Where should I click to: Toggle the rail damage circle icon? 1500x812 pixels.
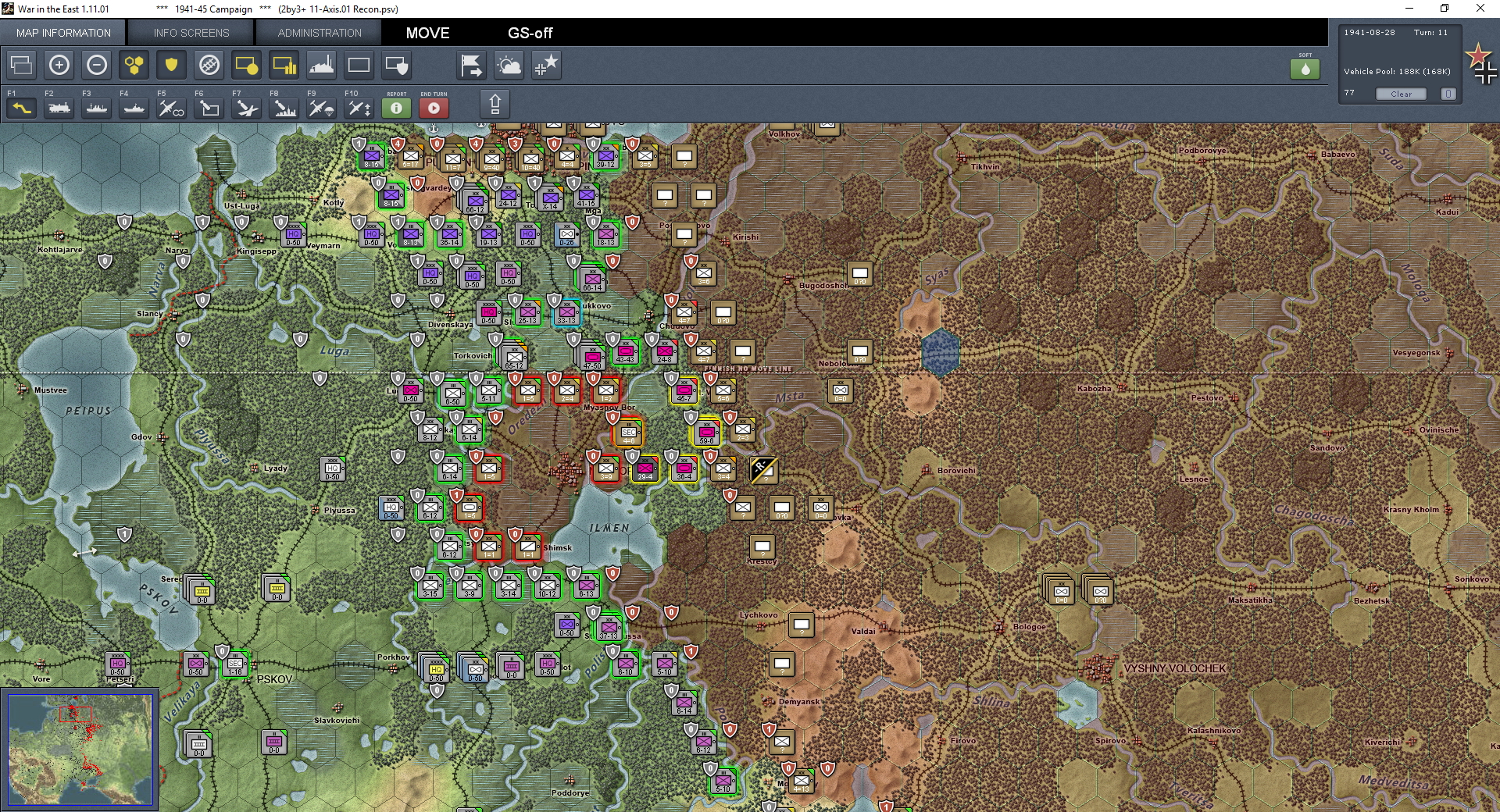point(209,66)
